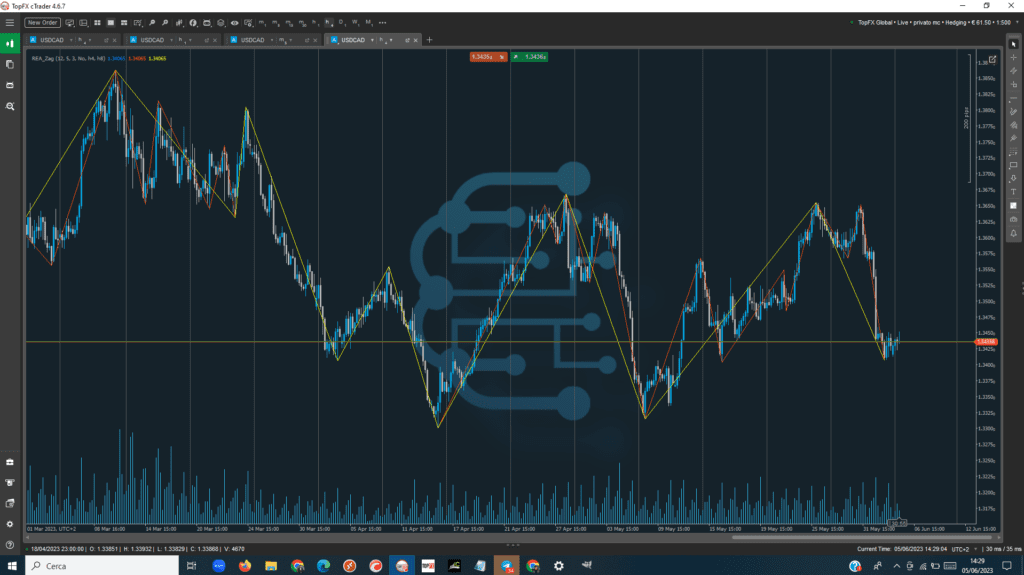
Task: Select the rectangle shape drawing tool
Action: 1014,165
